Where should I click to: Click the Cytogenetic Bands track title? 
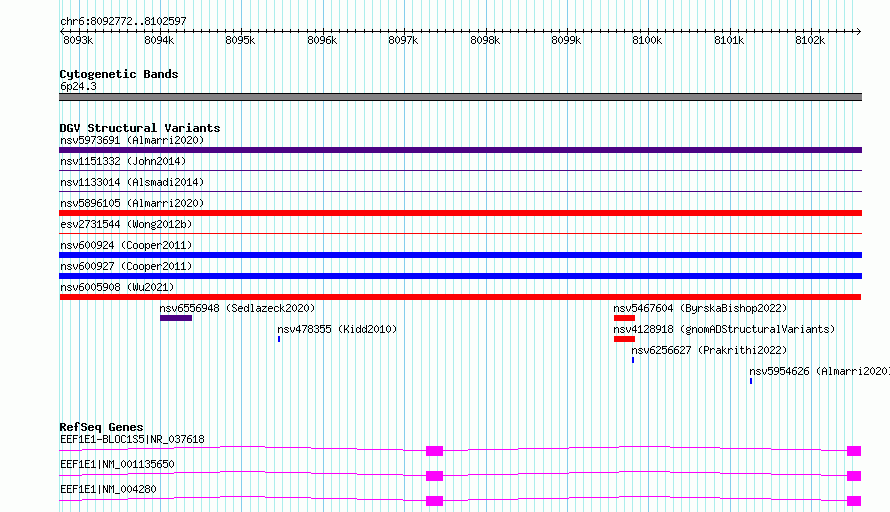coord(119,74)
